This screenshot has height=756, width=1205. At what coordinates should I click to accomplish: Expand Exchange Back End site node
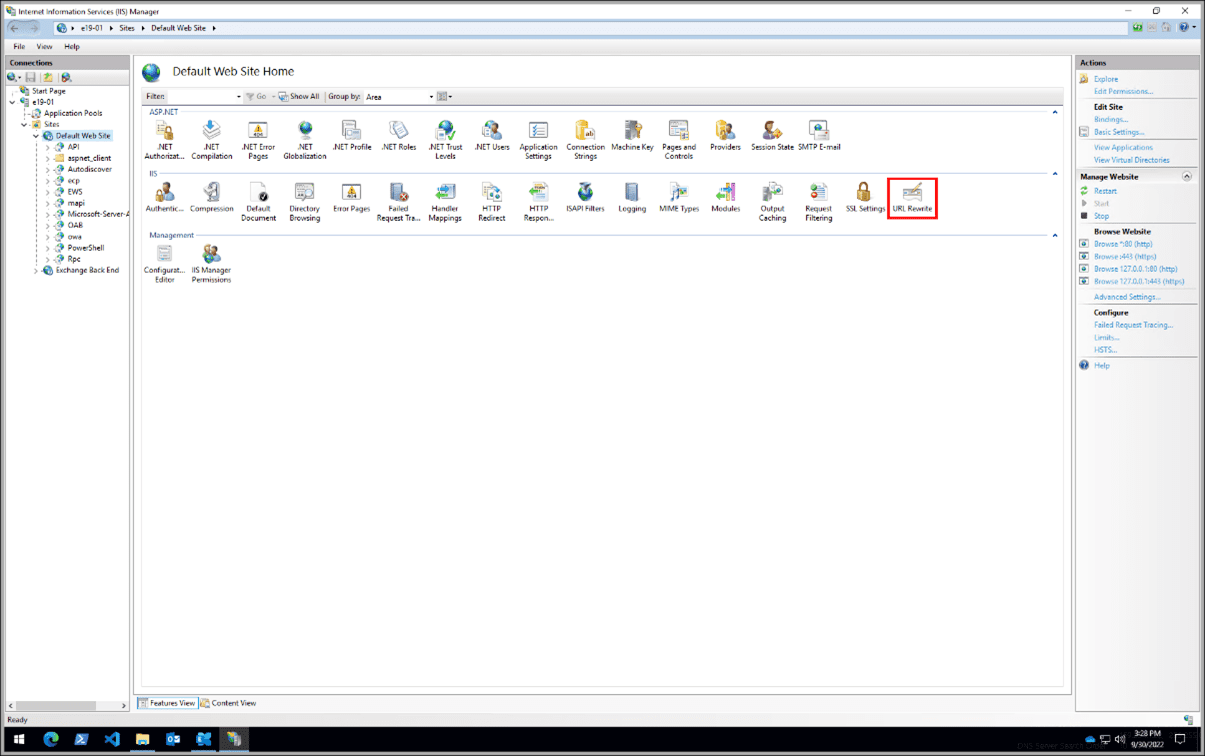pos(36,271)
